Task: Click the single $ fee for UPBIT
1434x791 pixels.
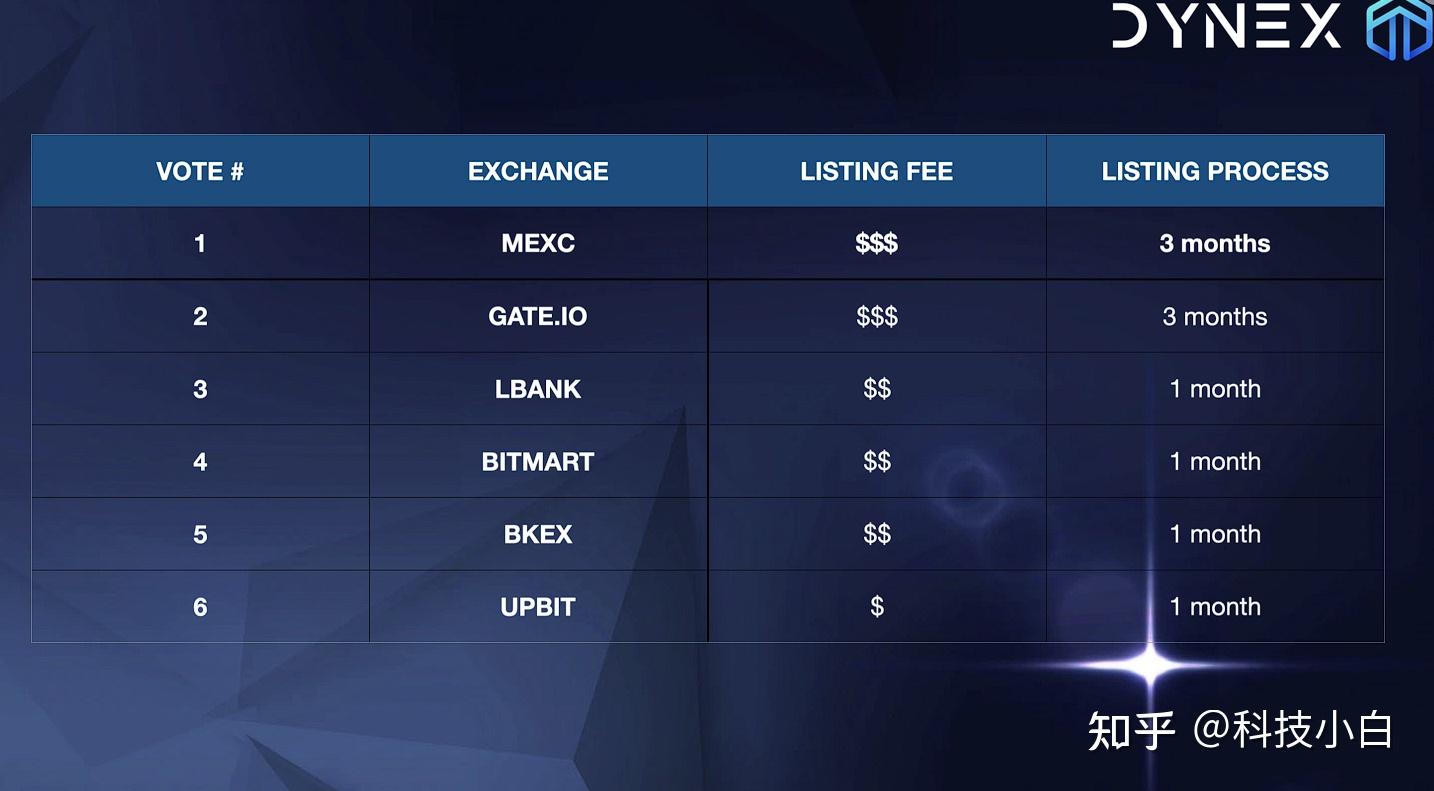Action: click(x=876, y=606)
